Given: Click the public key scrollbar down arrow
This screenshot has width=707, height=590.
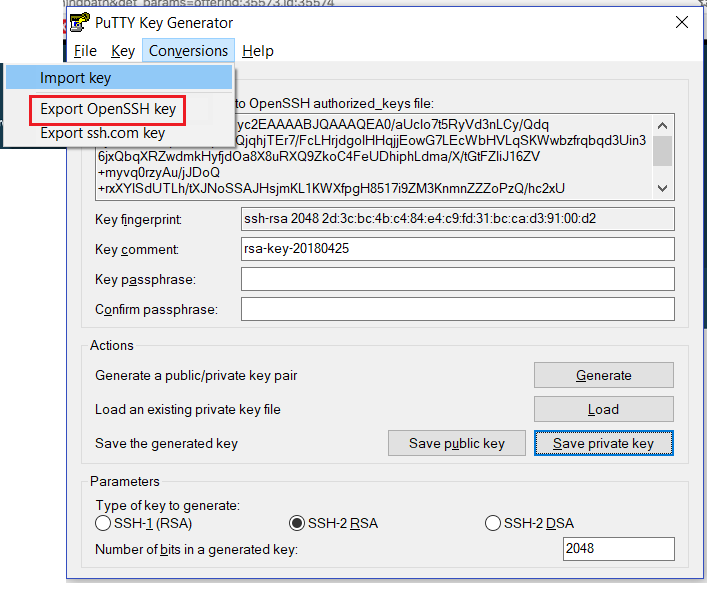Looking at the screenshot, I should coord(662,188).
